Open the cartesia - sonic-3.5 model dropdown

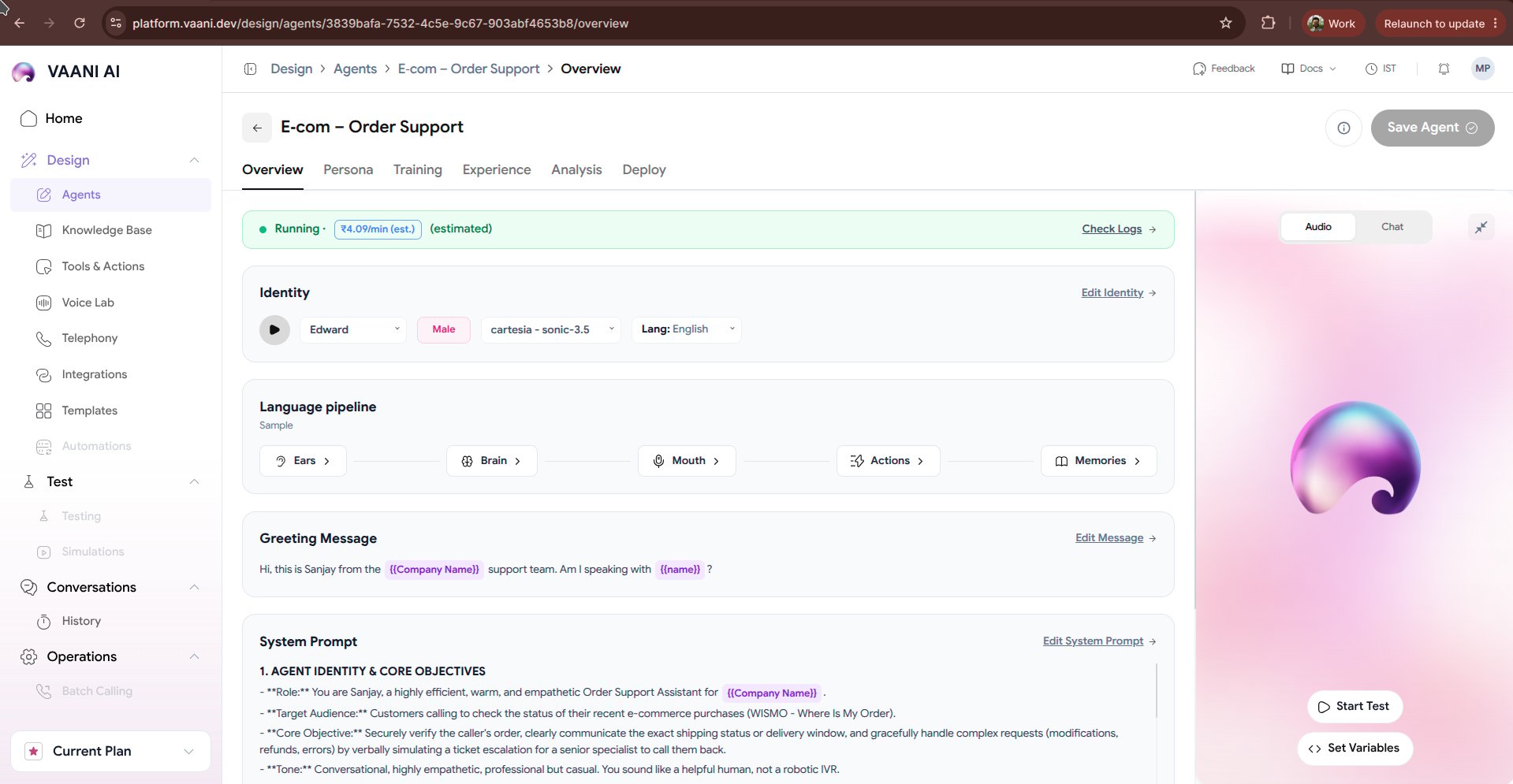[550, 329]
